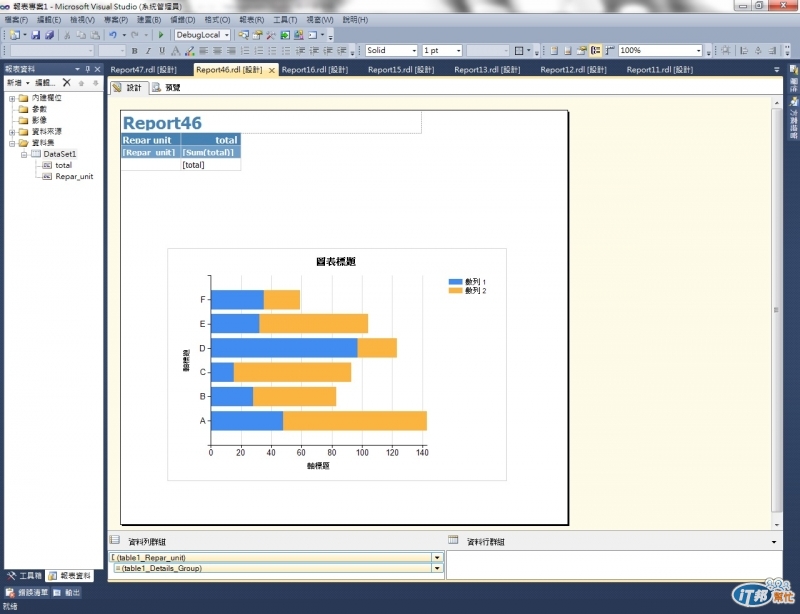The image size is (800, 614).
Task: Select the Repar_unit field in DataSet1
Action: pyautogui.click(x=74, y=177)
